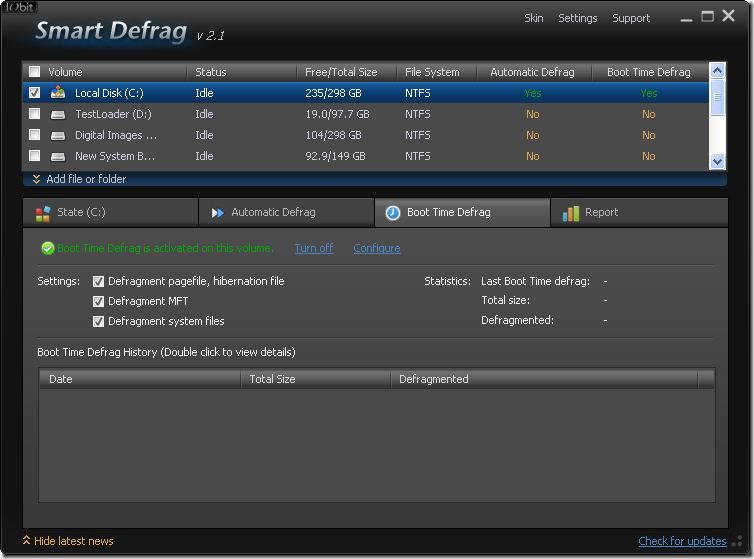Click Automatic Defrag Yes for Local Disk
This screenshot has width=754, height=559.
(533, 93)
